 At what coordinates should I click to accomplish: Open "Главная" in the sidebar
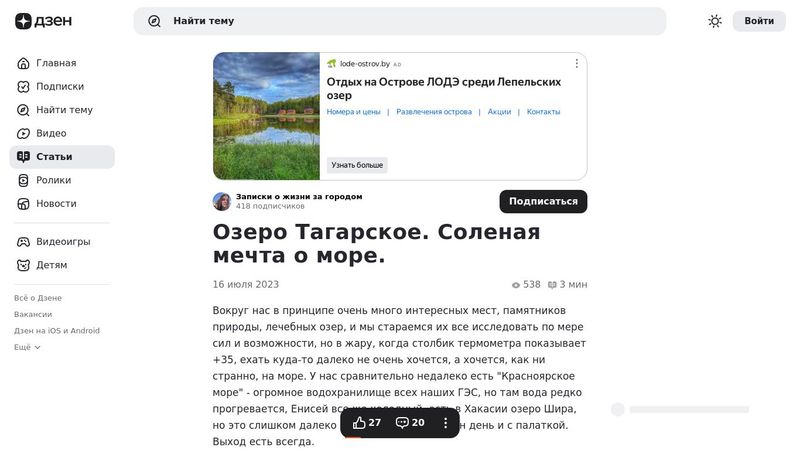[x=56, y=63]
